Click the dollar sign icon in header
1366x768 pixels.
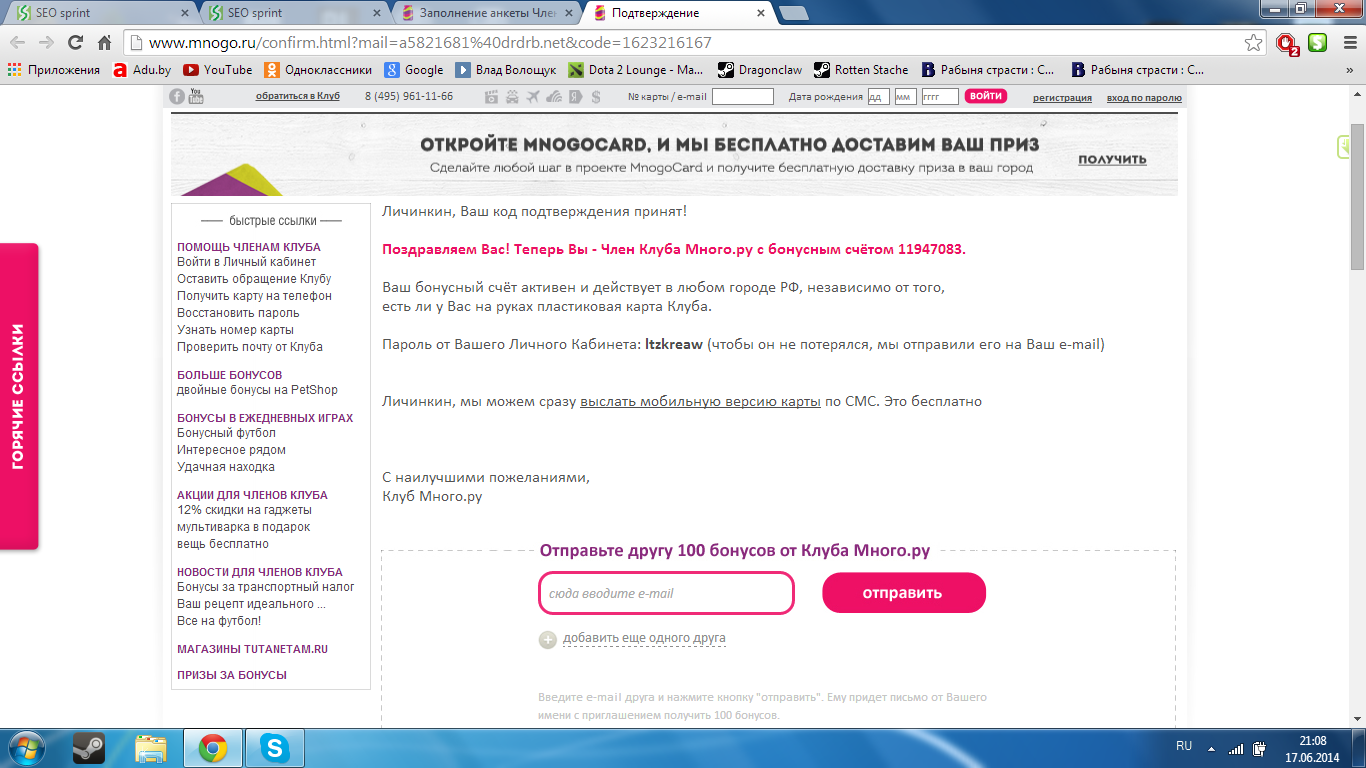point(596,97)
